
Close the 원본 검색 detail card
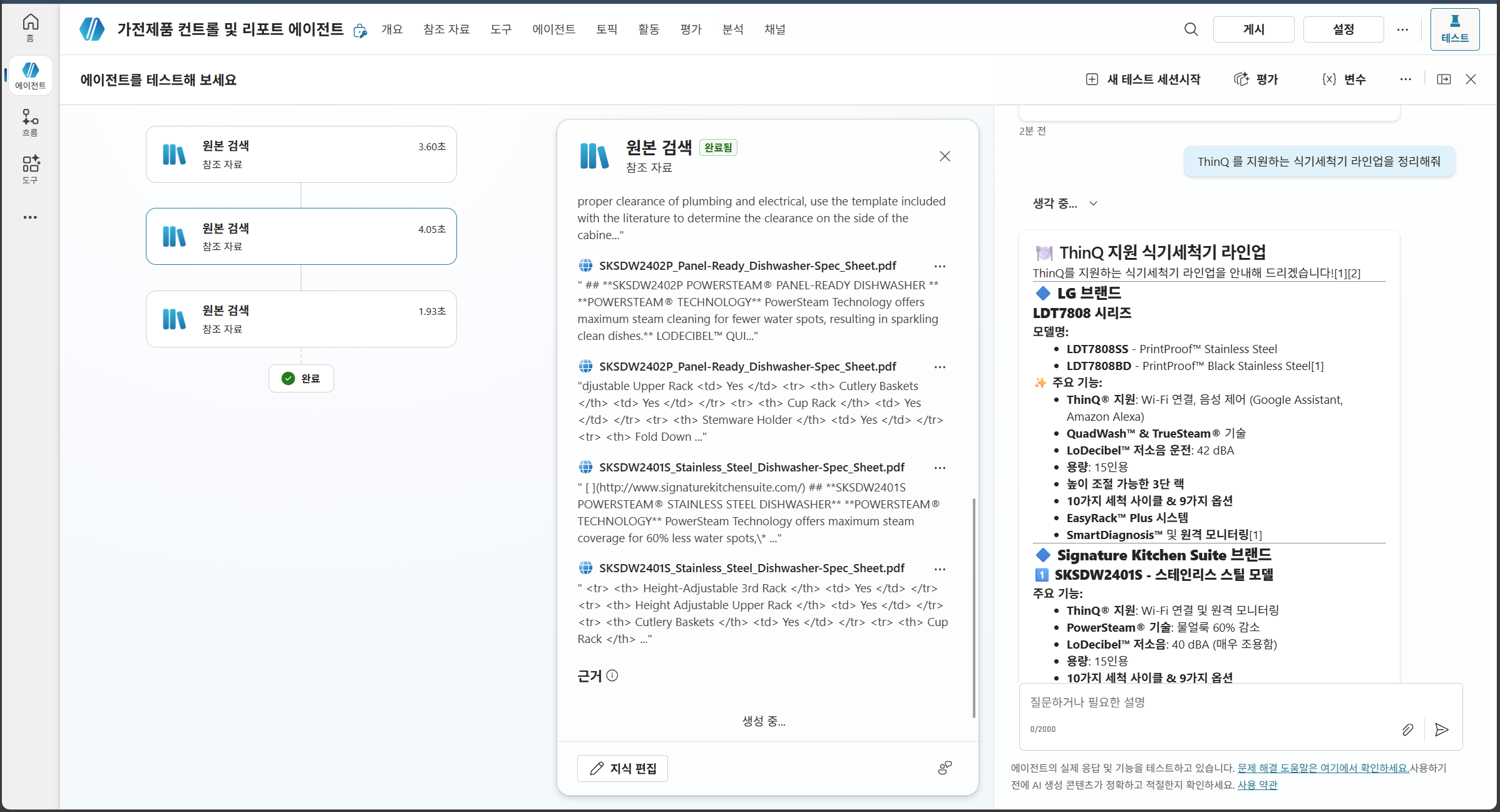945,157
